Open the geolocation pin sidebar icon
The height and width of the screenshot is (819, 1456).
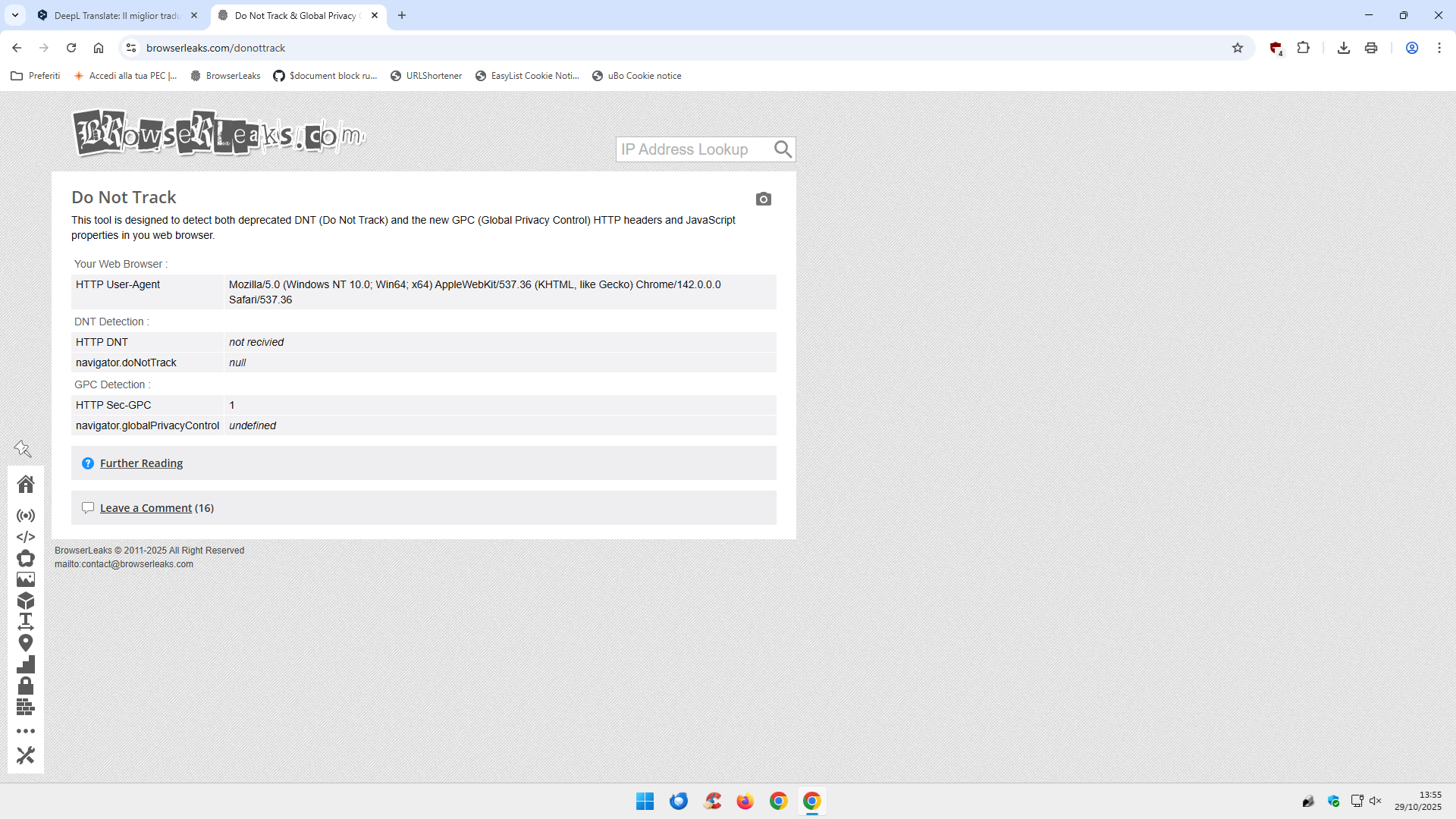tap(26, 643)
